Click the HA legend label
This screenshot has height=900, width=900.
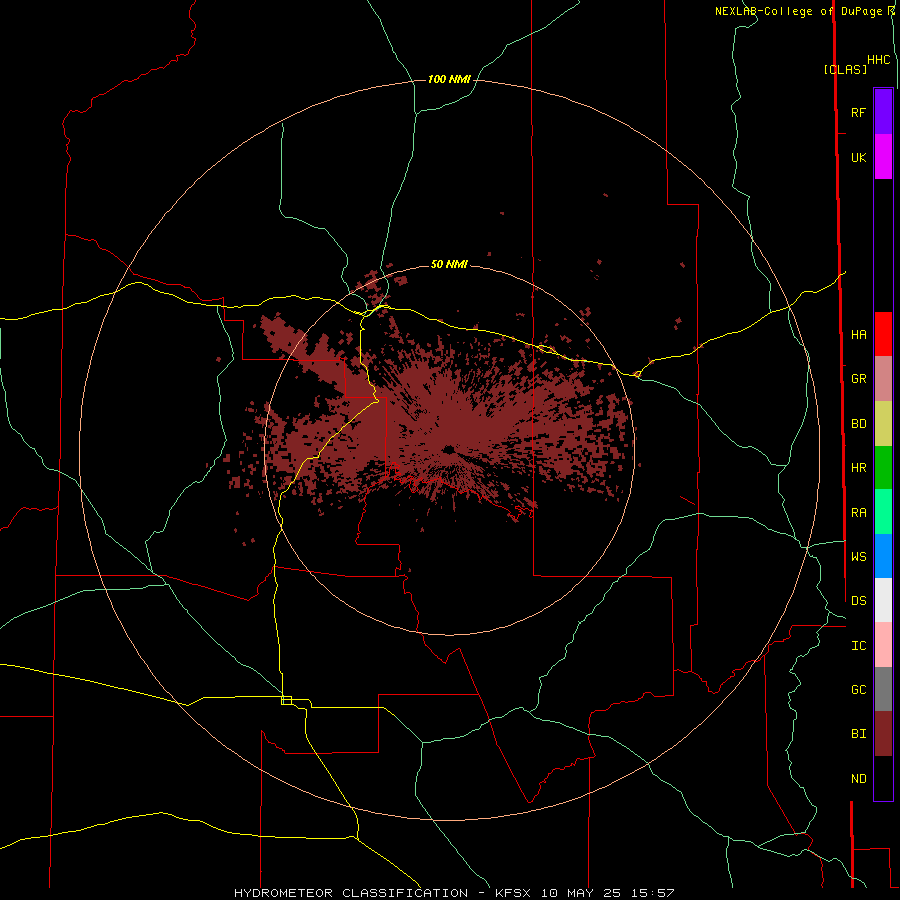pos(858,334)
